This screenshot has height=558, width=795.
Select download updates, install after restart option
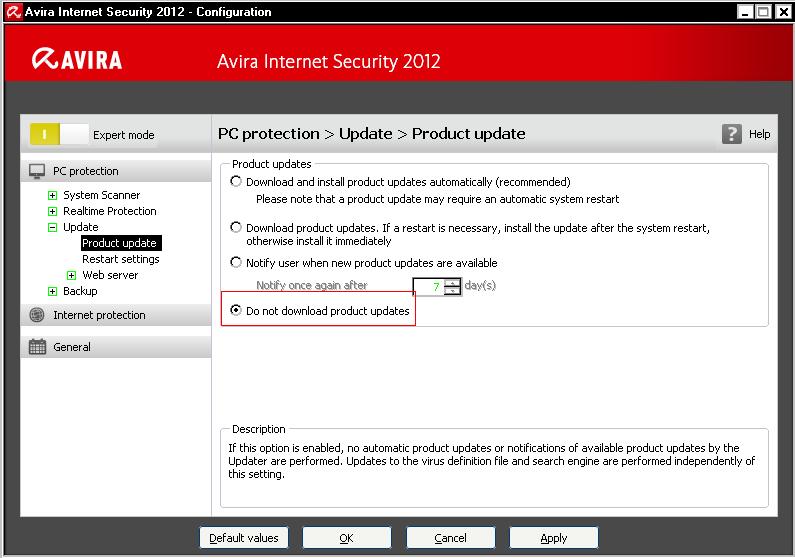[236, 227]
